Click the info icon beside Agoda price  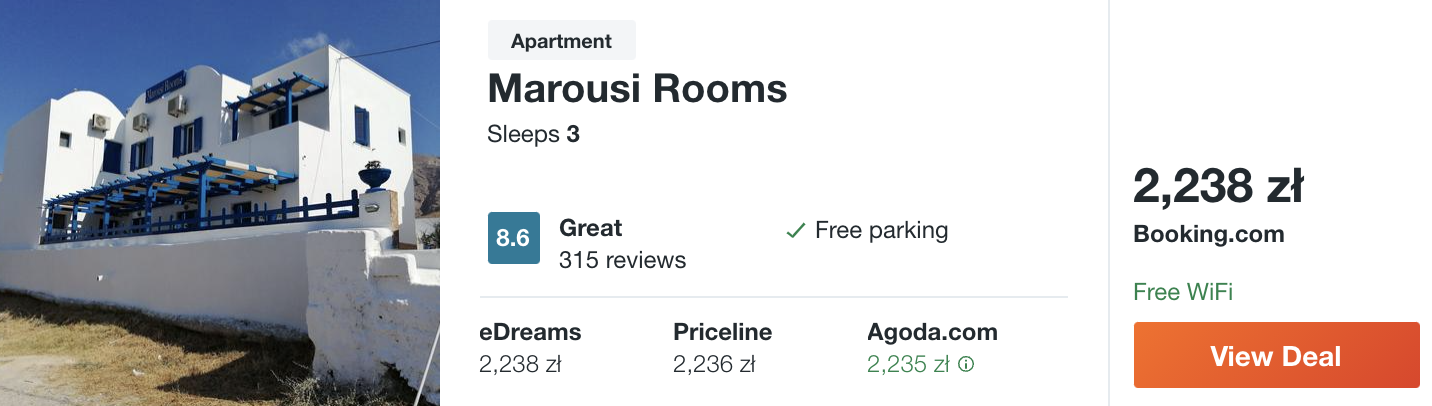point(966,365)
